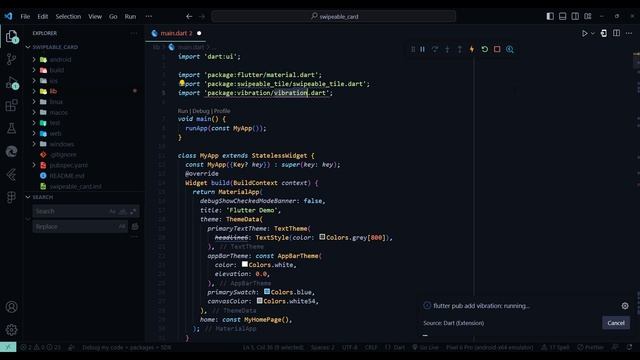Go forward in navigation history
This screenshot has width=640, height=360.
202,16
